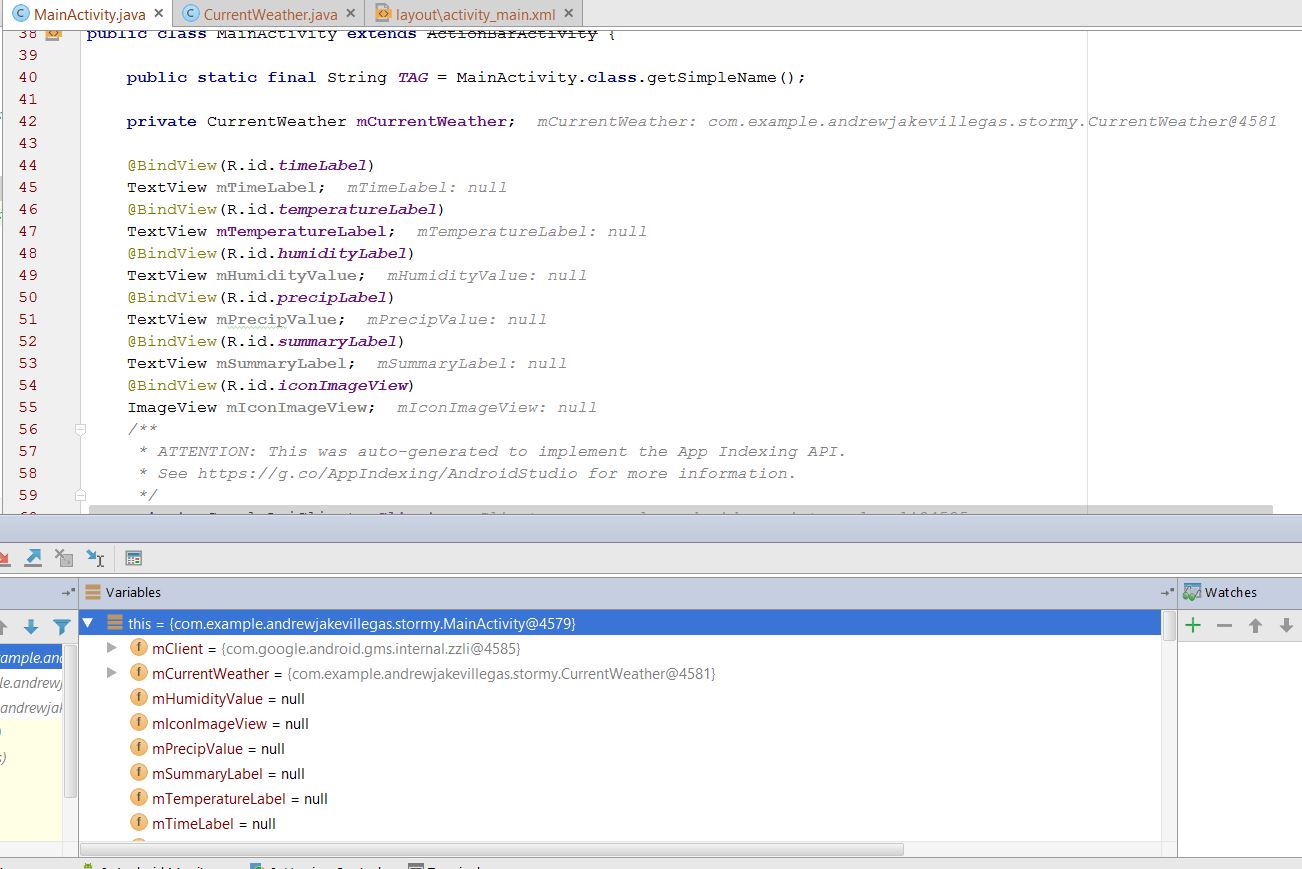This screenshot has width=1302, height=869.
Task: Move watch up with the arrow icon
Action: 1255,625
